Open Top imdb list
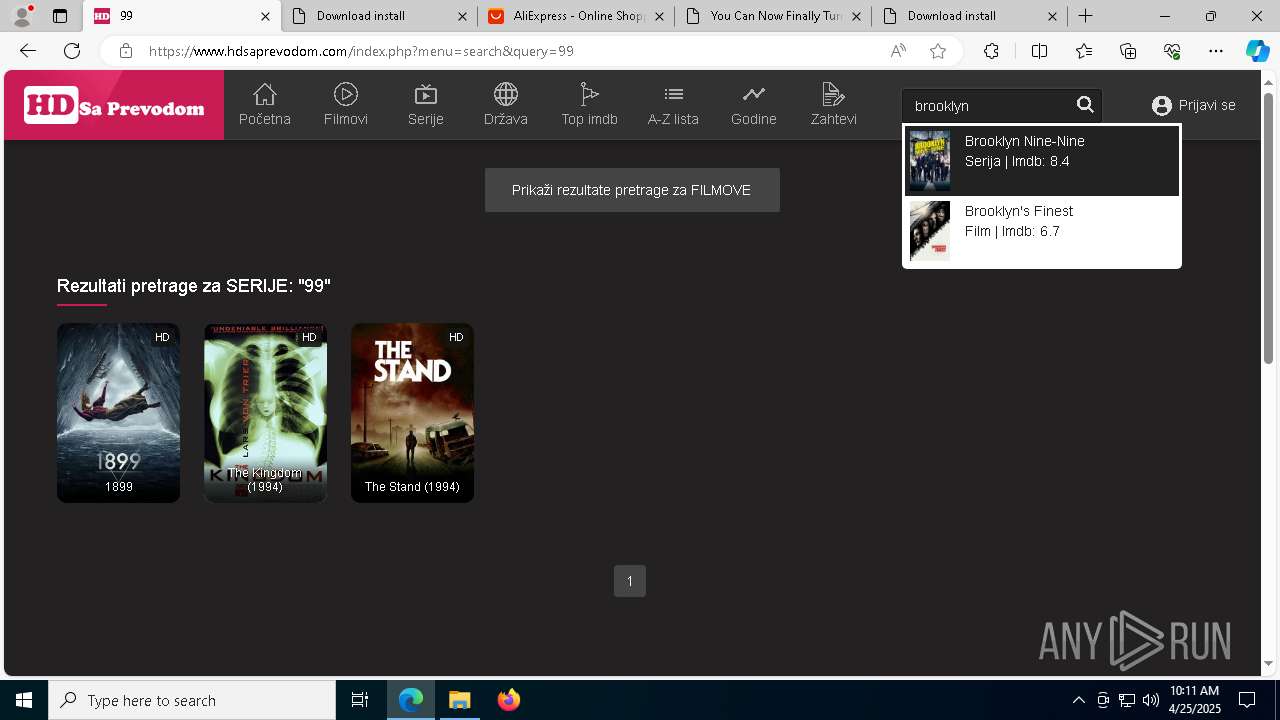 click(589, 105)
